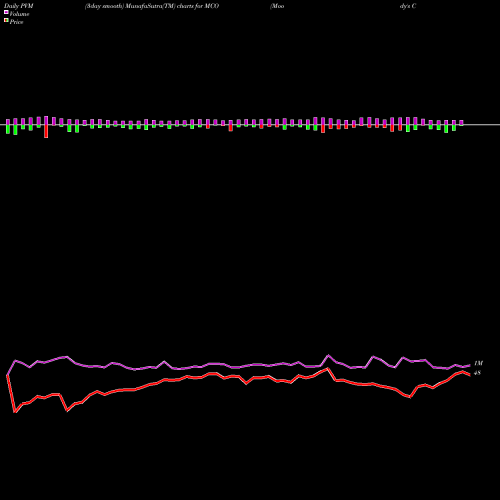
Task: Click the "dy's C" title fragment
Action: coord(408,6)
